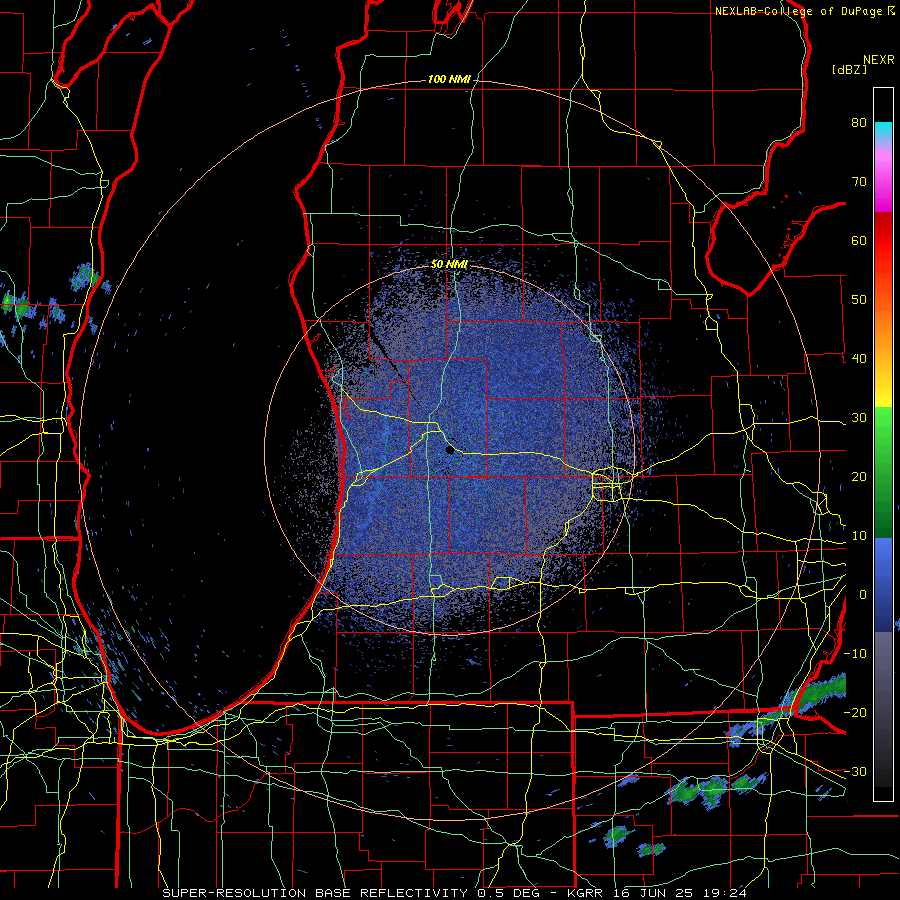The image size is (900, 900).
Task: Pick the 20 value on the dBZ scale
Action: click(859, 477)
